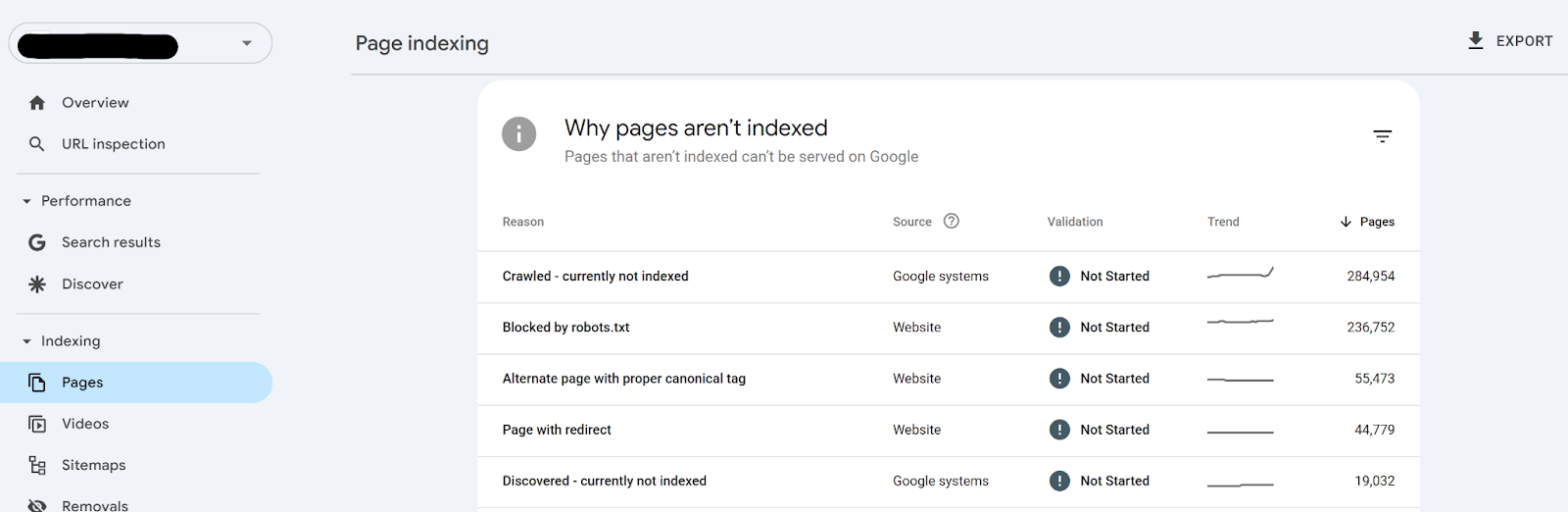
Task: Open the property selector dropdown
Action: coord(140,43)
